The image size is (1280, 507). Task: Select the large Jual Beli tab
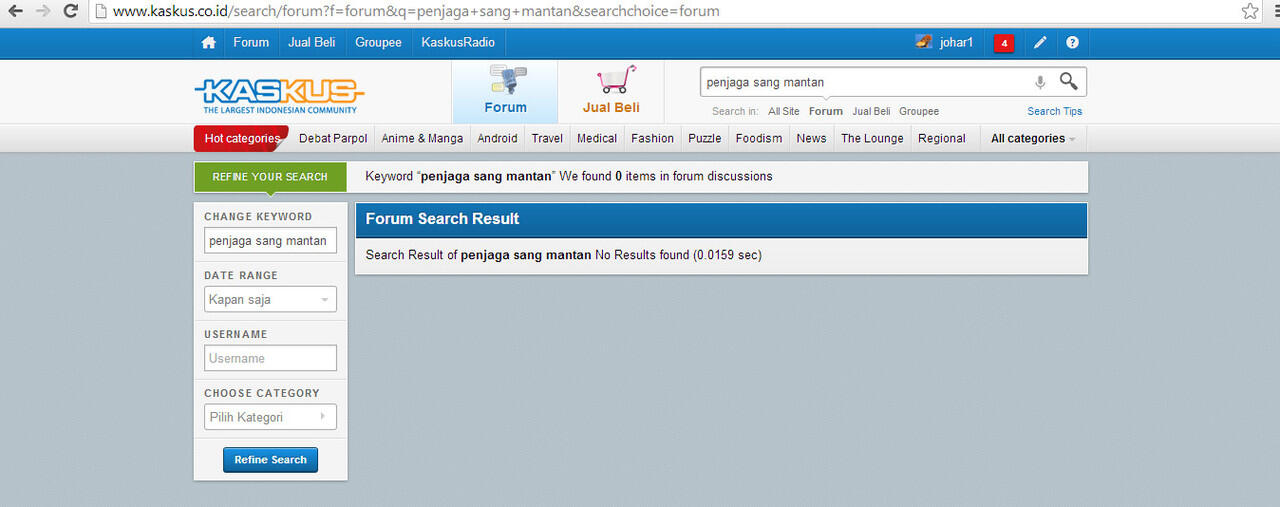coord(611,91)
